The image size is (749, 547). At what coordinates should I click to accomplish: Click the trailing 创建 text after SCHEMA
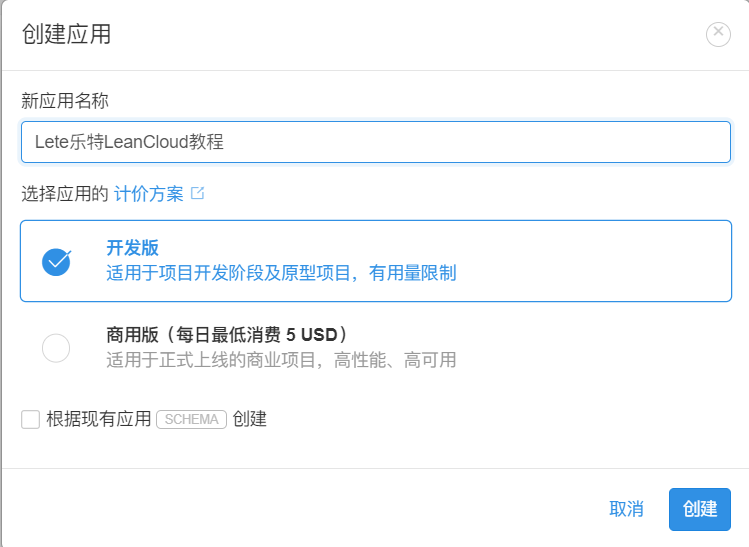(x=250, y=419)
